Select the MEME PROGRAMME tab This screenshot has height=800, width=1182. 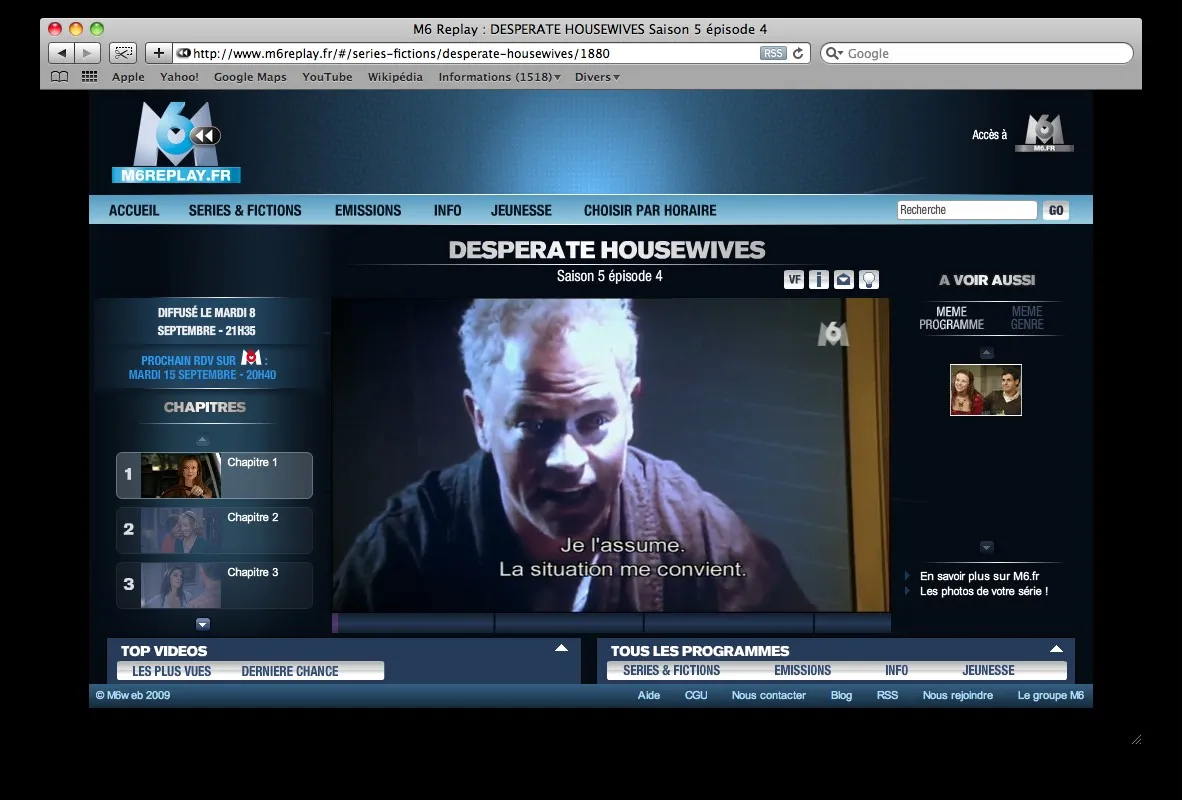click(x=951, y=317)
